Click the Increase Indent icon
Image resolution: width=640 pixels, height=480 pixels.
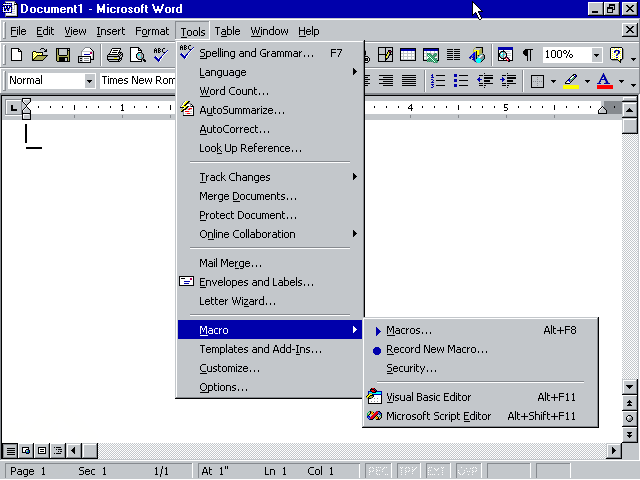[x=508, y=80]
